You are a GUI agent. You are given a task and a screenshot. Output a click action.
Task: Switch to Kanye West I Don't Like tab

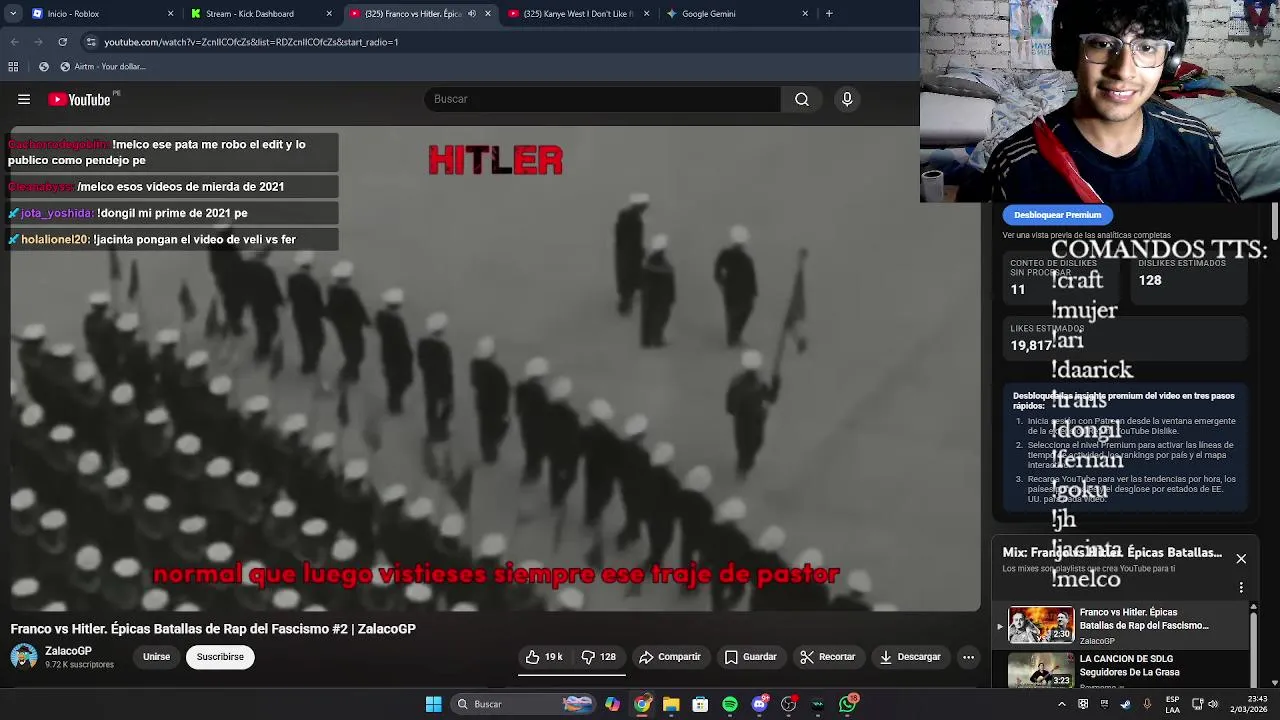(580, 14)
